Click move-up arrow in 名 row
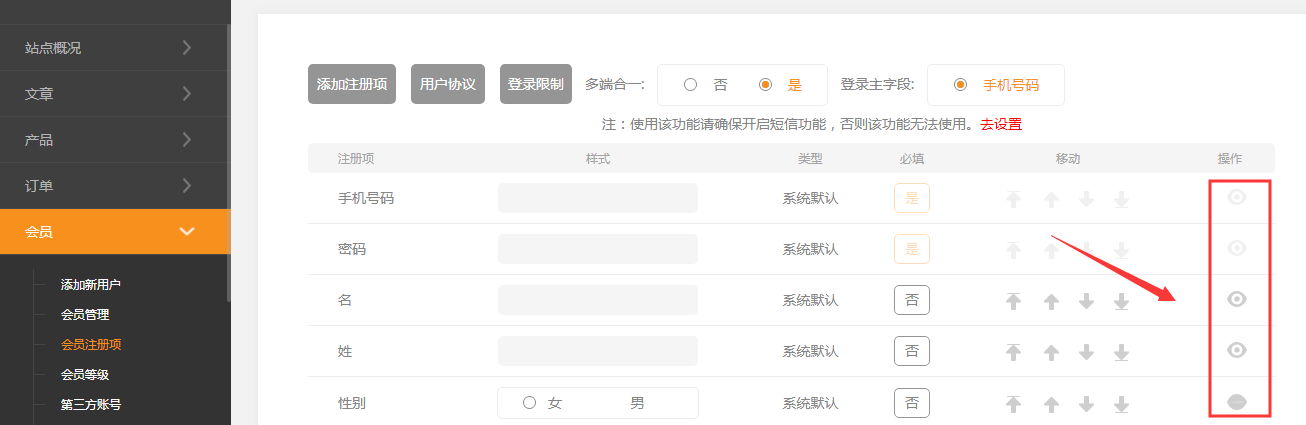The height and width of the screenshot is (425, 1306). tap(1051, 301)
